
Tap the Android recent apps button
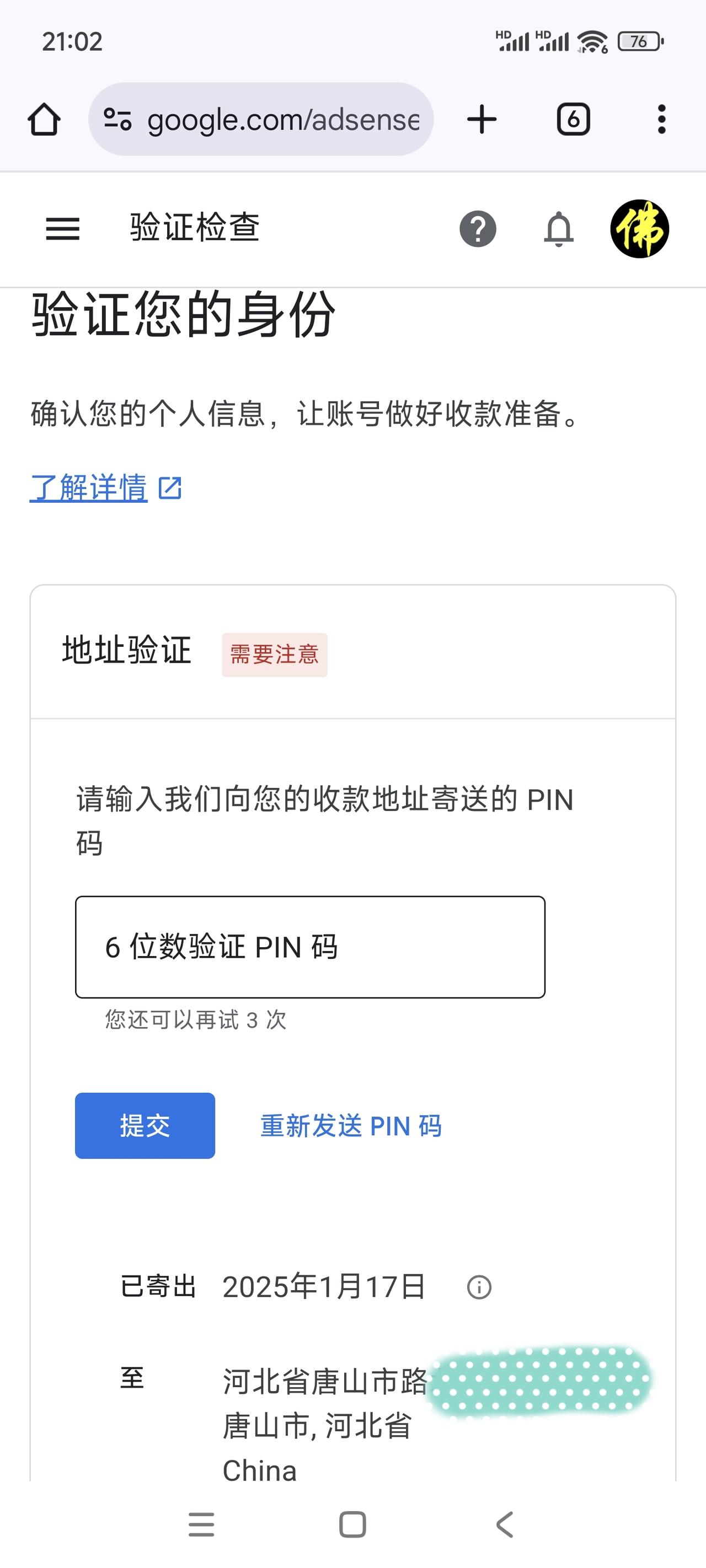coord(201,1524)
